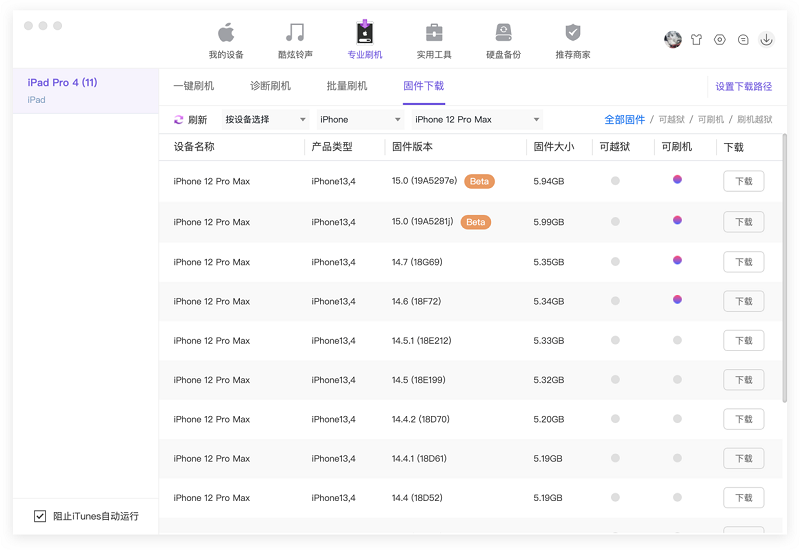
Task: Click 设置下载路径 link
Action: [x=743, y=87]
